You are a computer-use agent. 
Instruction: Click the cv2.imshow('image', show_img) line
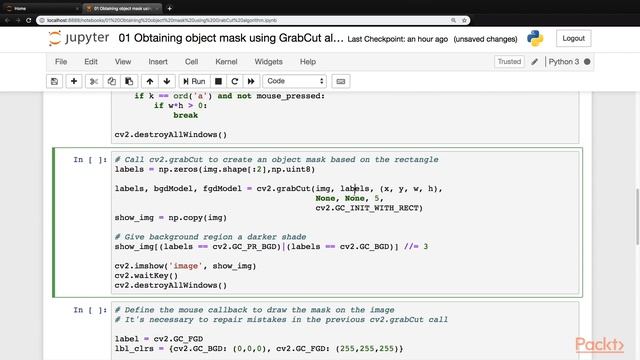tap(185, 266)
